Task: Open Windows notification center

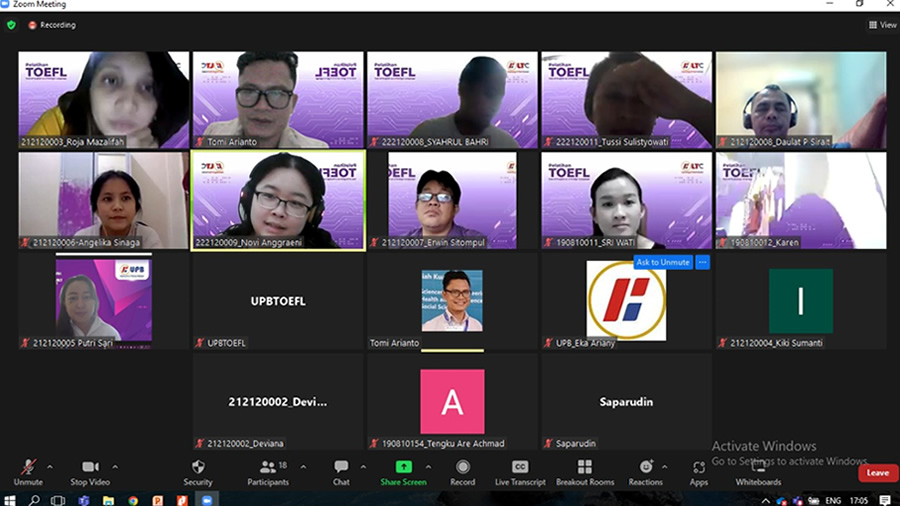Action: pos(885,501)
